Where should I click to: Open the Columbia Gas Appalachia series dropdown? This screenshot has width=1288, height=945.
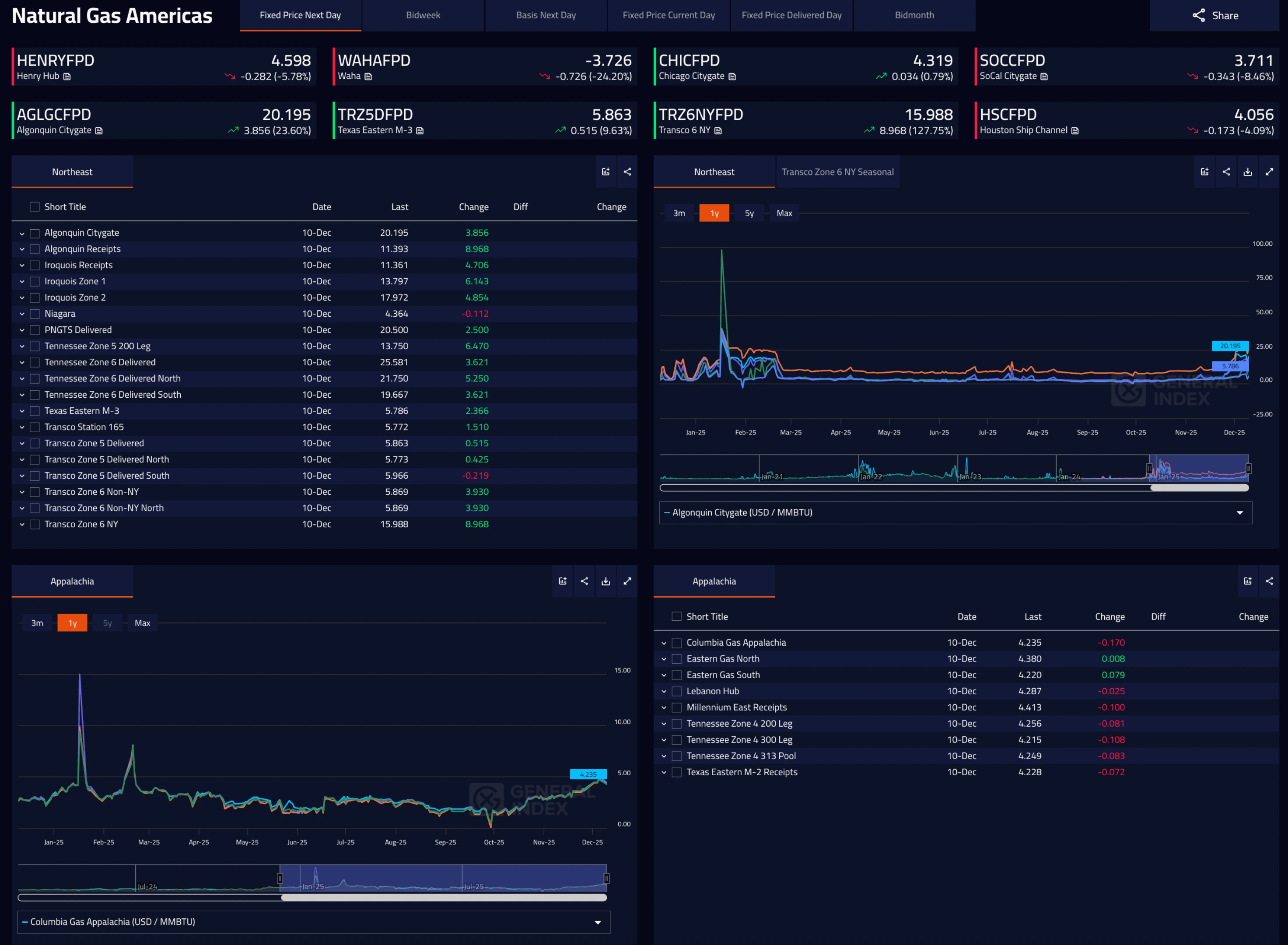tap(598, 922)
